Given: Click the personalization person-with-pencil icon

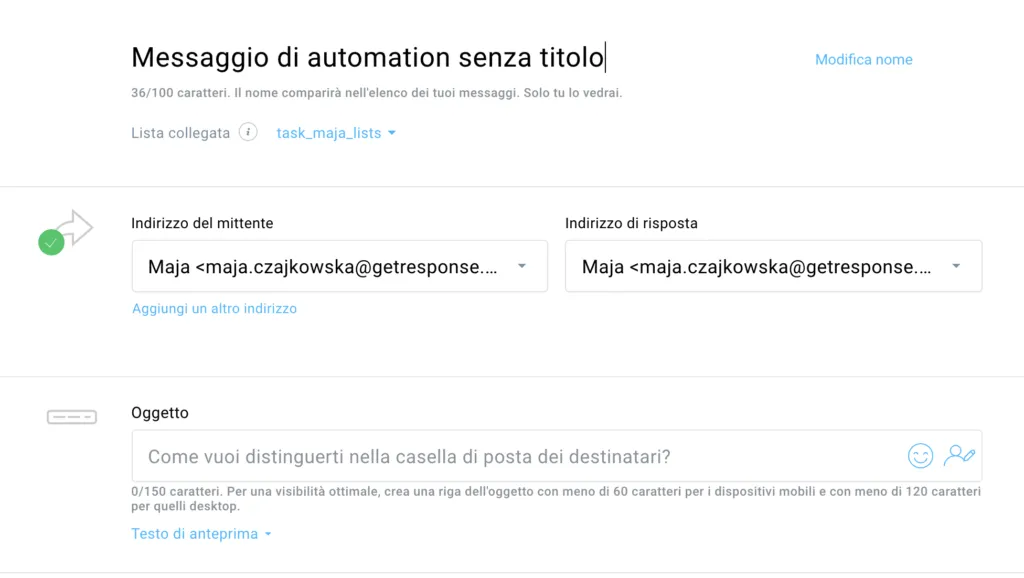Looking at the screenshot, I should pos(959,455).
